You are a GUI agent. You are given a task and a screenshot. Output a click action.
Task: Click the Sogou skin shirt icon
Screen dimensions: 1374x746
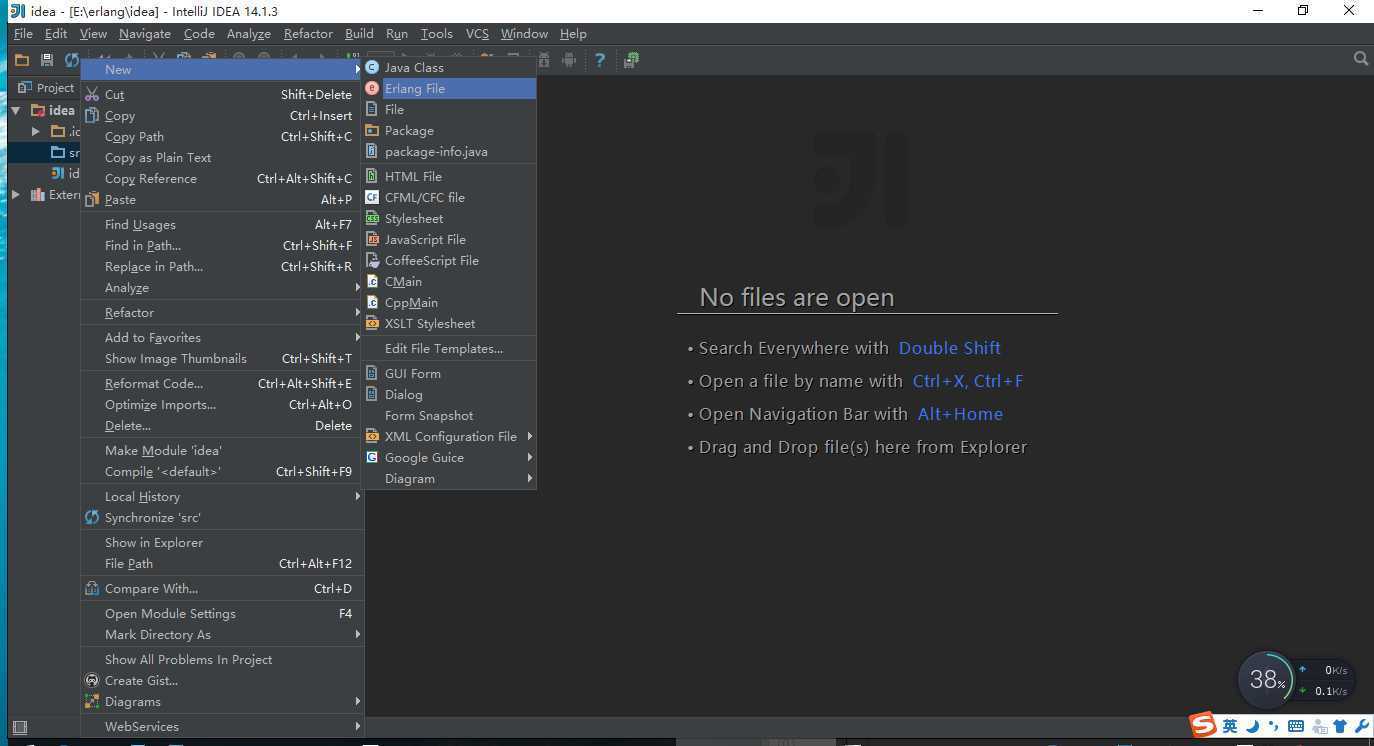click(1340, 726)
